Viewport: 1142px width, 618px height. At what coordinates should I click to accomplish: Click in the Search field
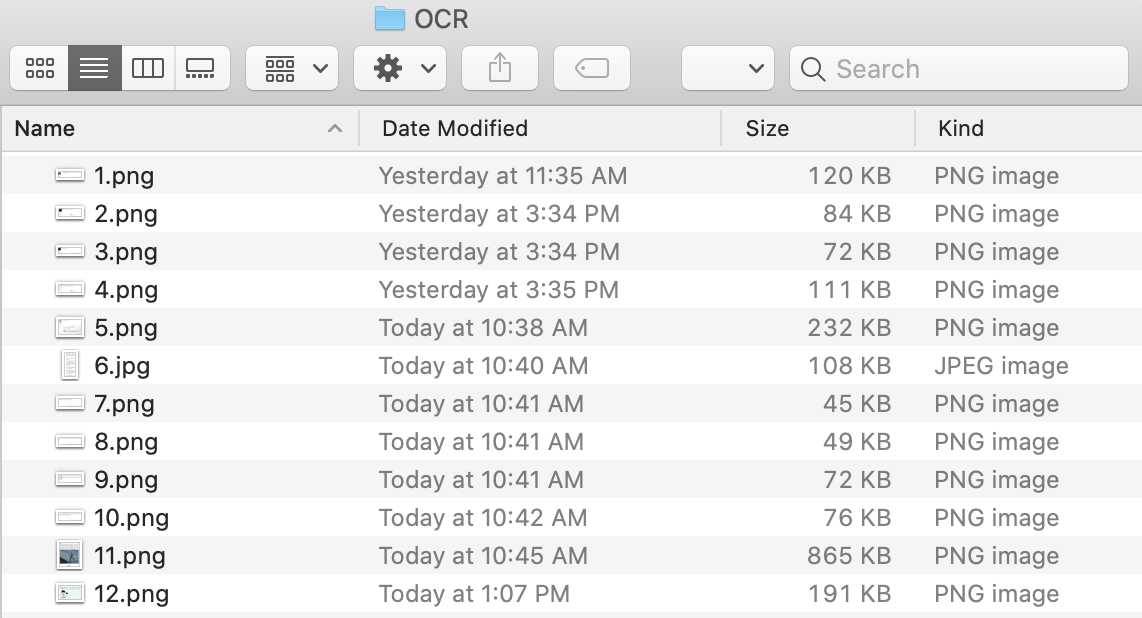tap(960, 69)
